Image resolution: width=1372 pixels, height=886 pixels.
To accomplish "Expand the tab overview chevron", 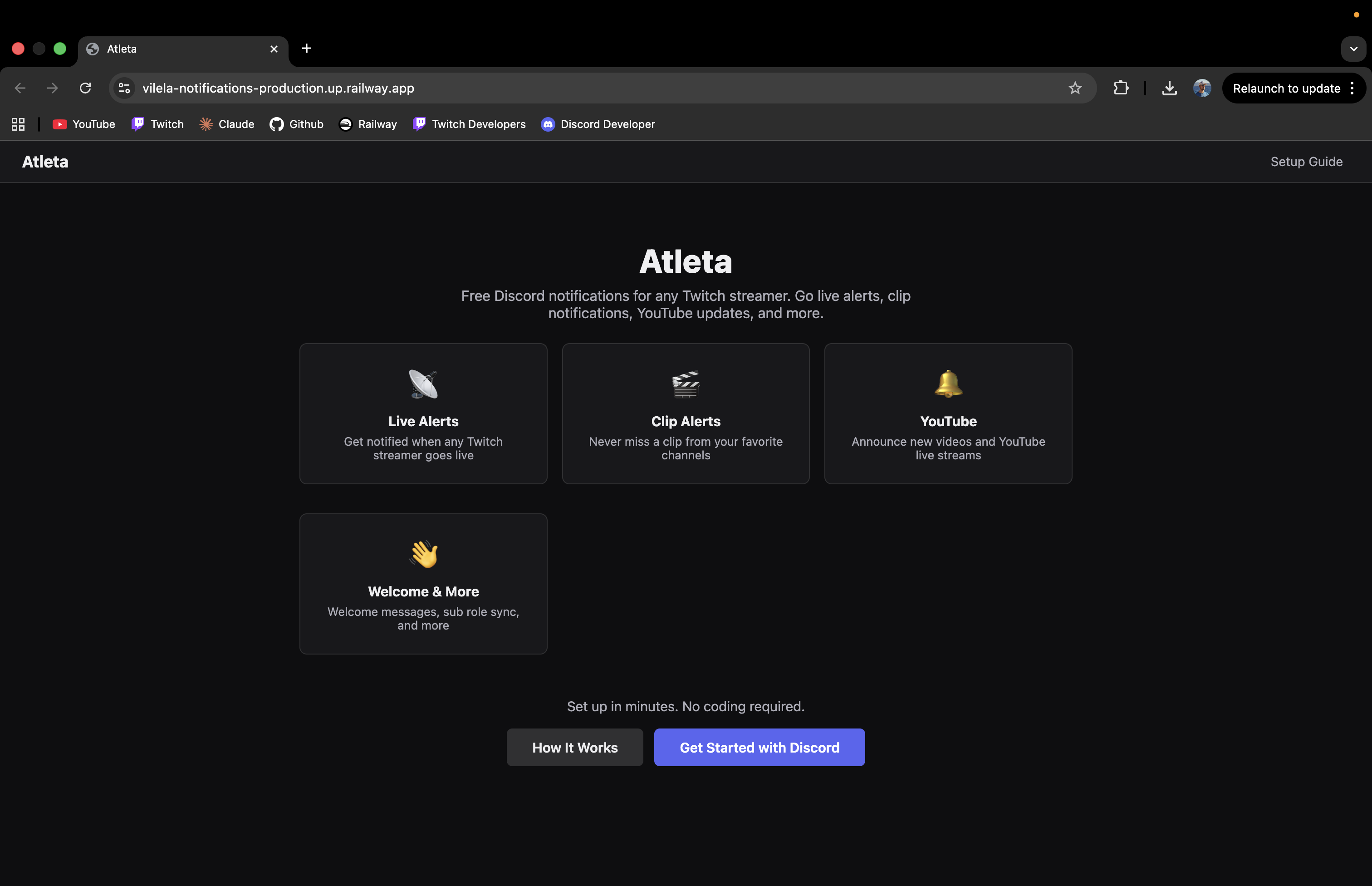I will click(1352, 48).
